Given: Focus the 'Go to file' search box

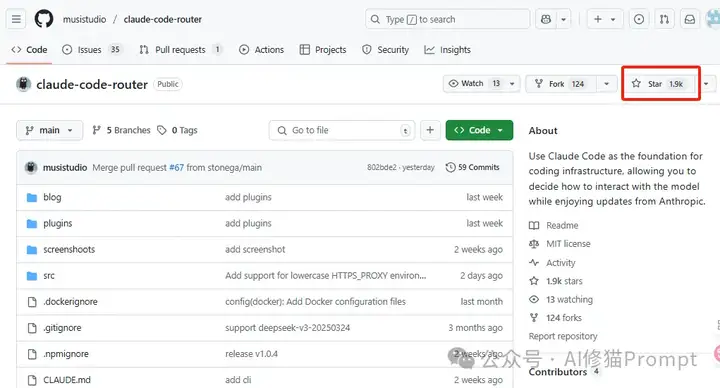Looking at the screenshot, I should [x=342, y=130].
